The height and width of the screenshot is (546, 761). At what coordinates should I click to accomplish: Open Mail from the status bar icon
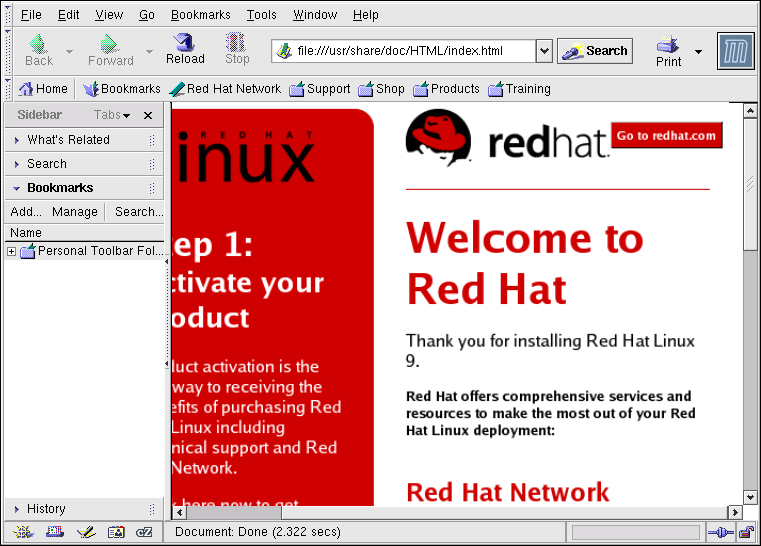[52, 532]
